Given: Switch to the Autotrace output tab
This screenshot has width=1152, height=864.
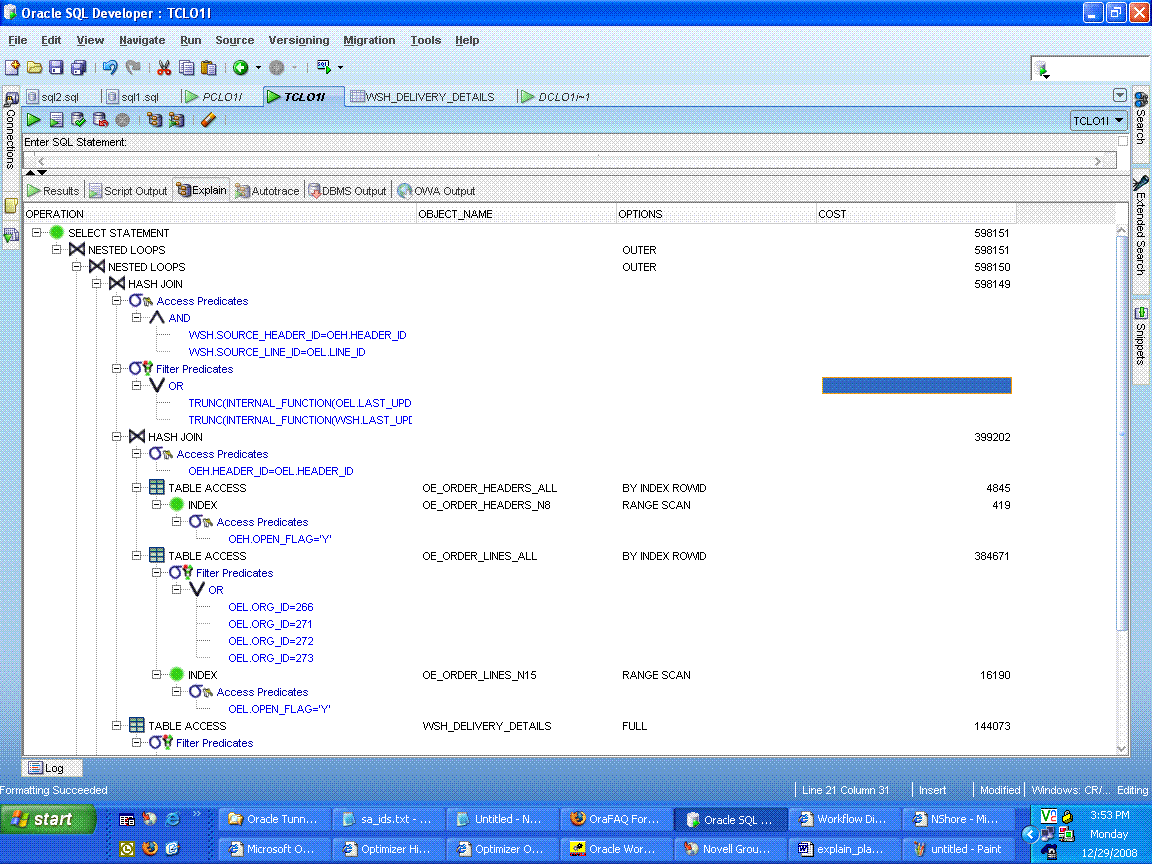Looking at the screenshot, I should 267,191.
